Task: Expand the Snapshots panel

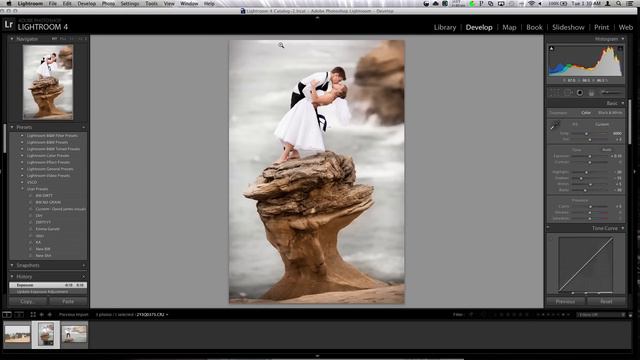Action: point(12,265)
